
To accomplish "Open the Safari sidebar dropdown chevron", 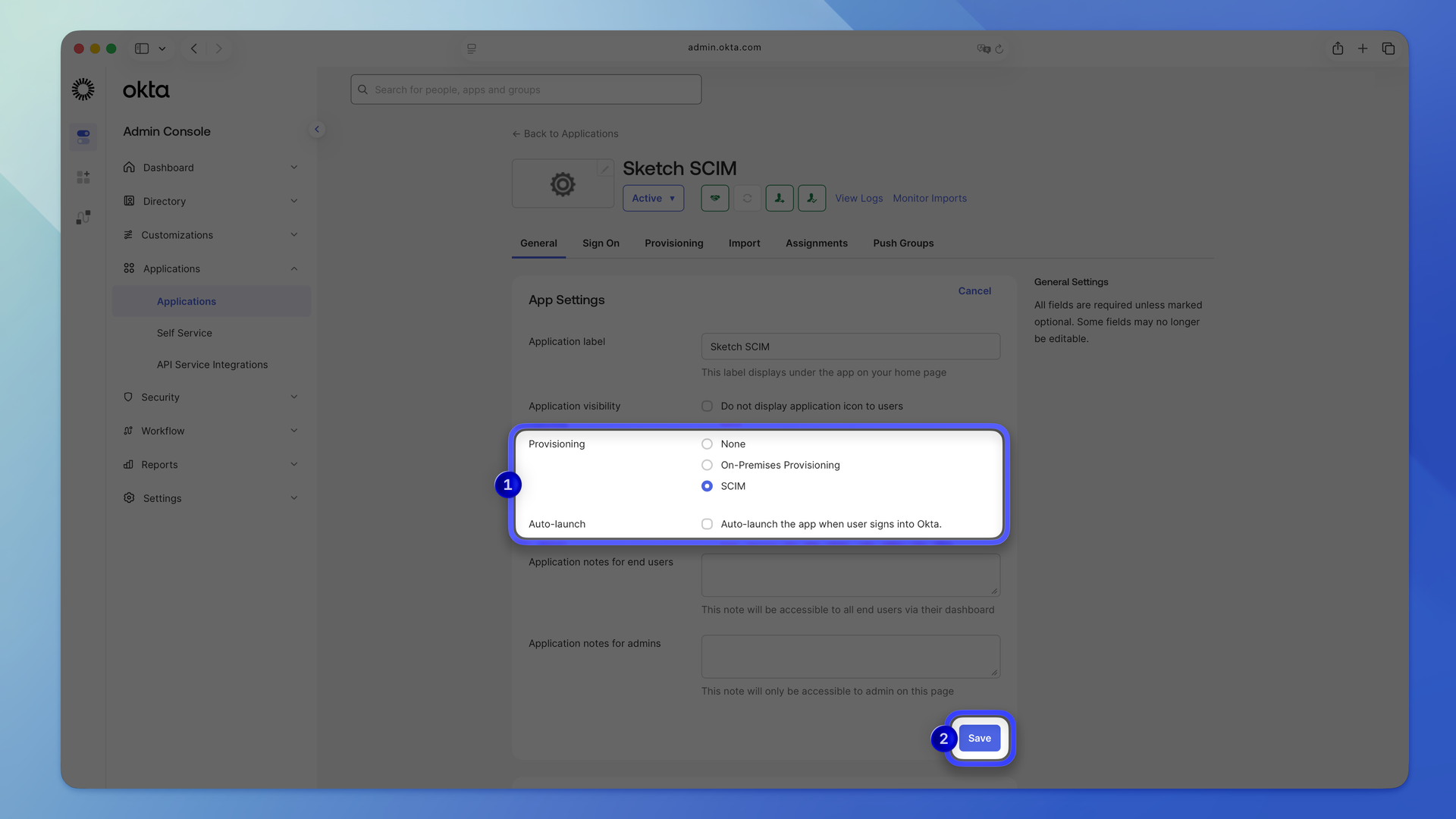I will coord(162,49).
